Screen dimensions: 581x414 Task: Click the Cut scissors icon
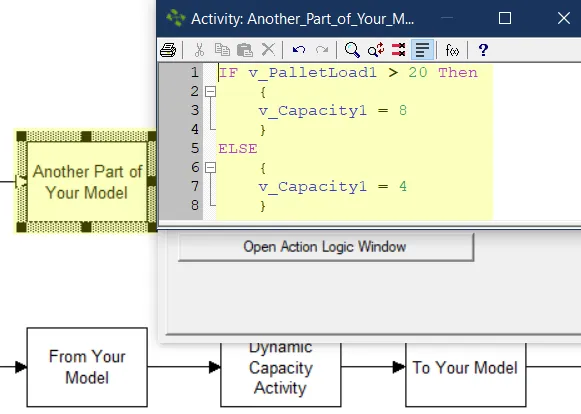[x=199, y=50]
